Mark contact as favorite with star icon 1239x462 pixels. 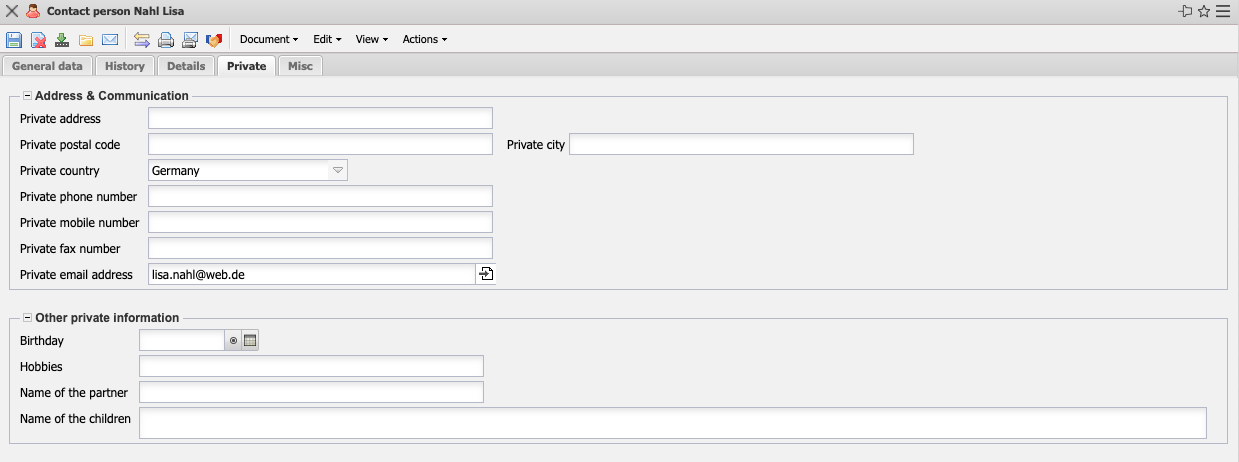tap(1204, 12)
